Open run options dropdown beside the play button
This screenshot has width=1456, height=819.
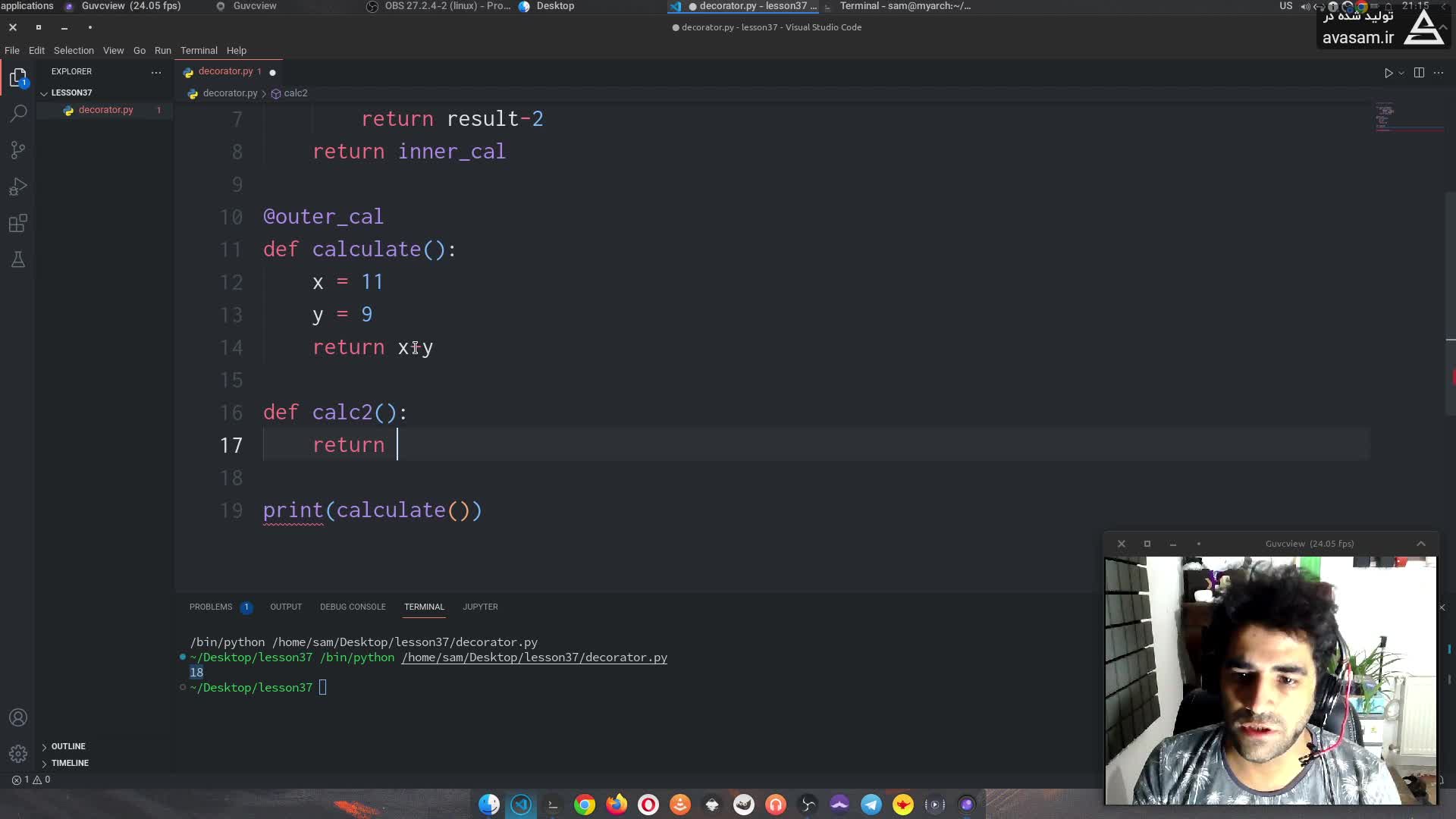[x=1401, y=73]
